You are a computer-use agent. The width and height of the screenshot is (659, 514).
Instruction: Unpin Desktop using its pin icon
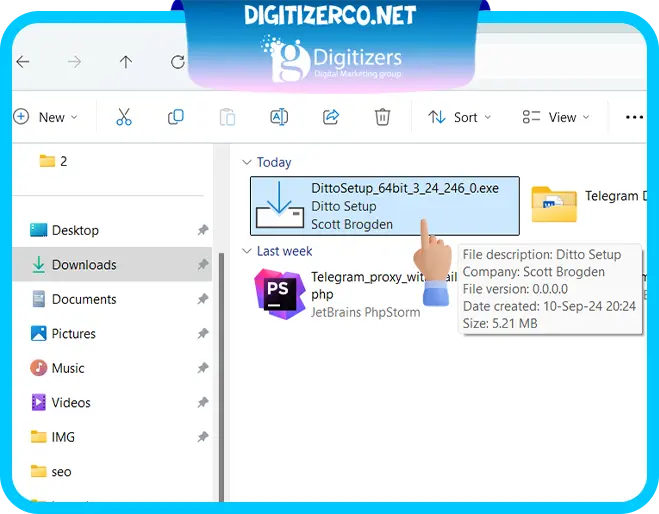203,230
